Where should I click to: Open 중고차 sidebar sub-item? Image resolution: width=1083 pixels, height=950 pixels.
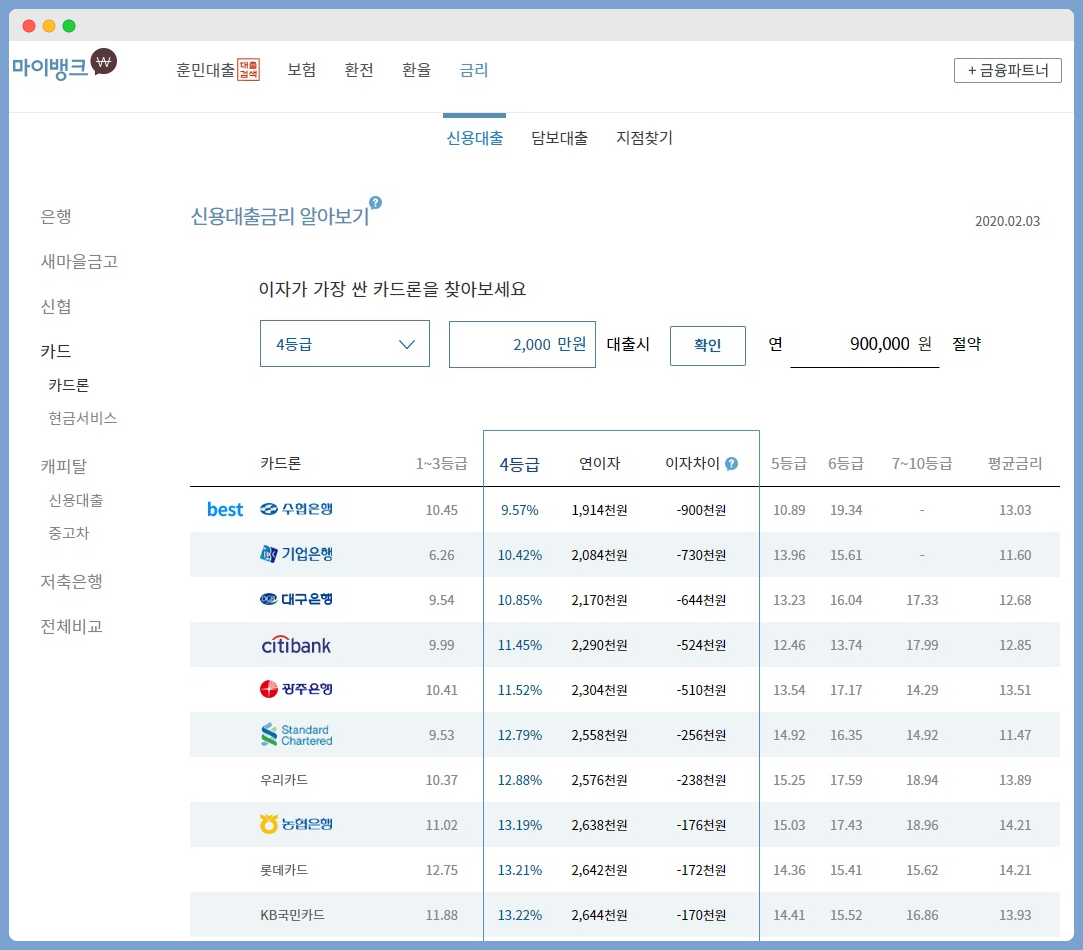click(68, 533)
